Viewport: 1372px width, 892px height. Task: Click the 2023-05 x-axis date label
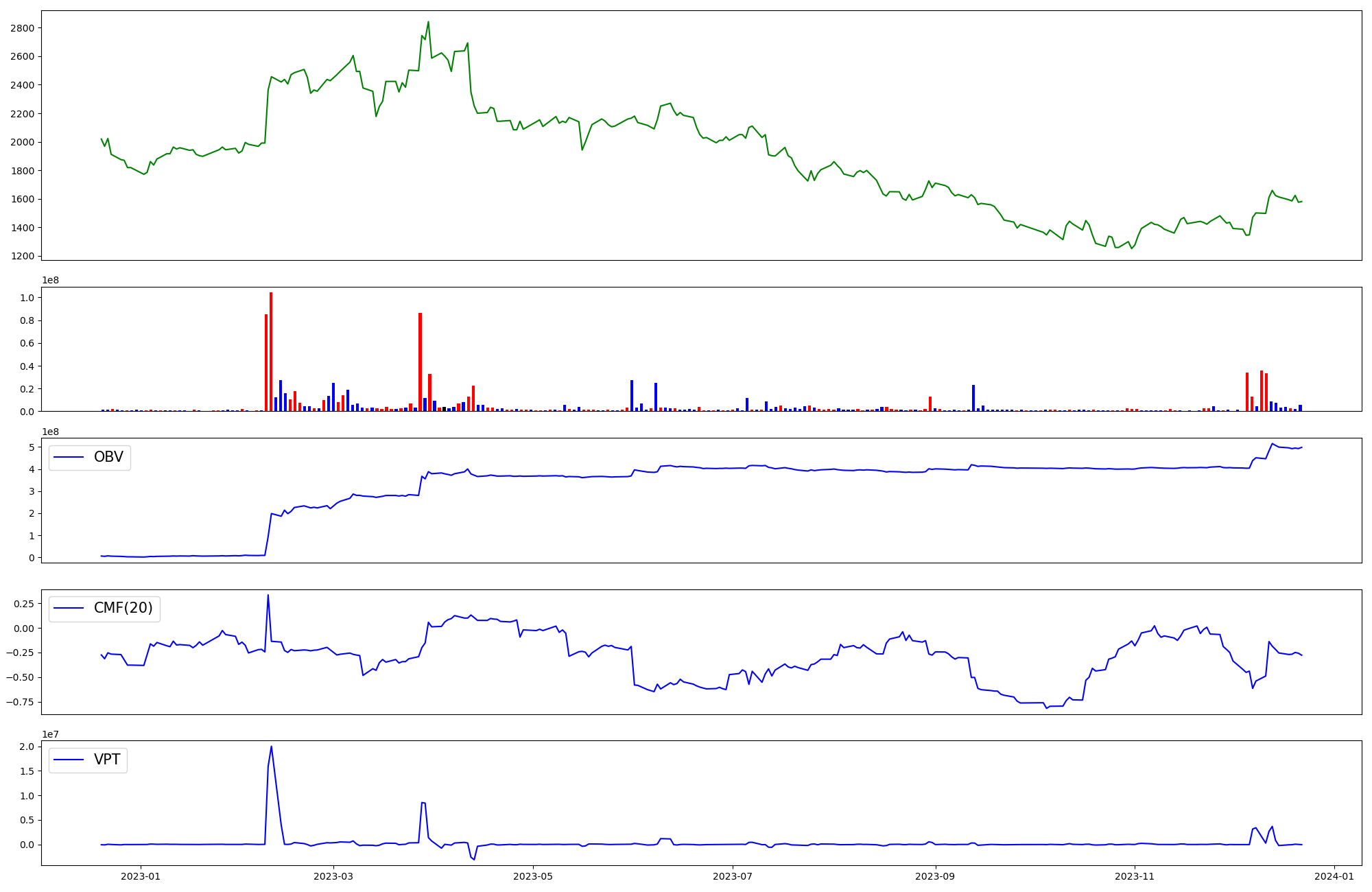click(533, 876)
